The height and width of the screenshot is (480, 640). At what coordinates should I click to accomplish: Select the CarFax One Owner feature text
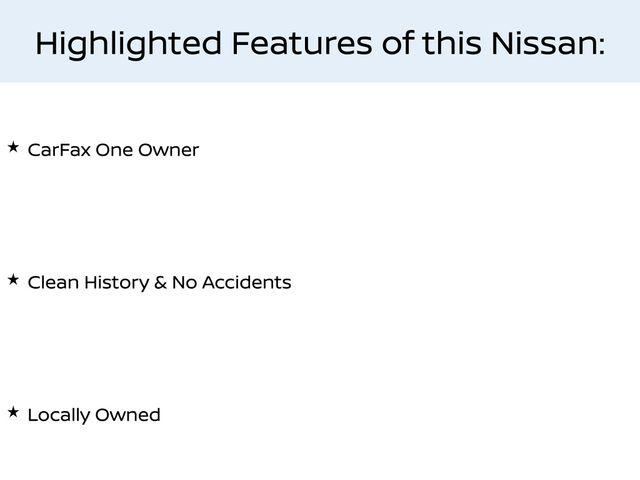click(x=113, y=150)
